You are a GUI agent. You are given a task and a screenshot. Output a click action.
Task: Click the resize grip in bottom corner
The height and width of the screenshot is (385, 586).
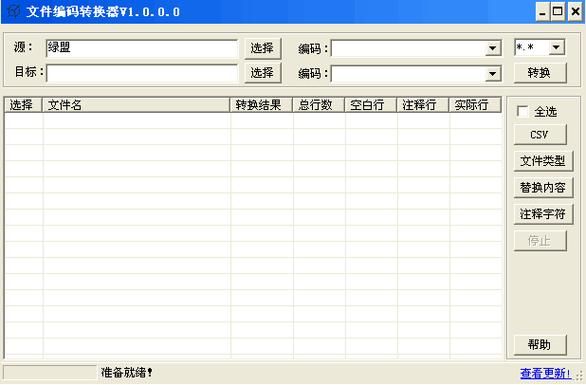[x=579, y=375]
